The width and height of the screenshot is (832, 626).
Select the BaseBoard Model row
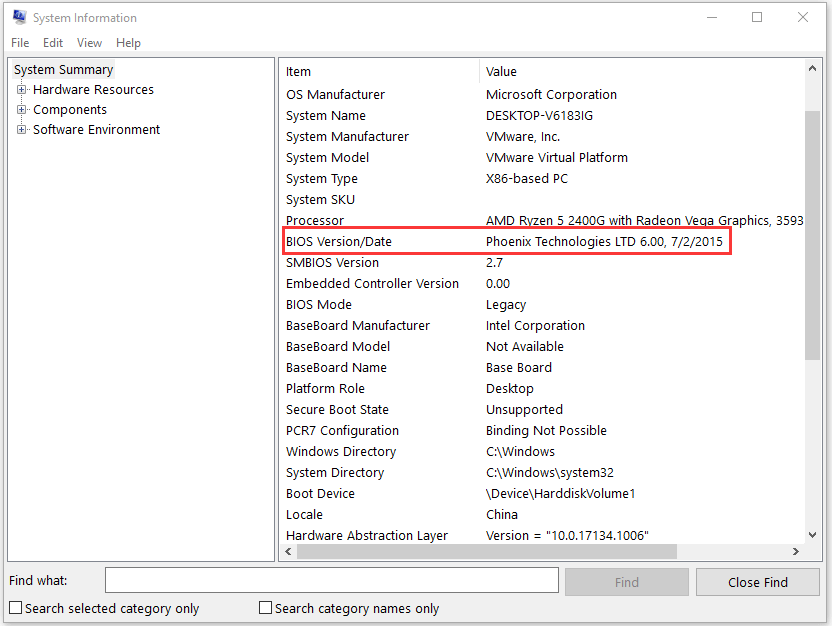542,347
